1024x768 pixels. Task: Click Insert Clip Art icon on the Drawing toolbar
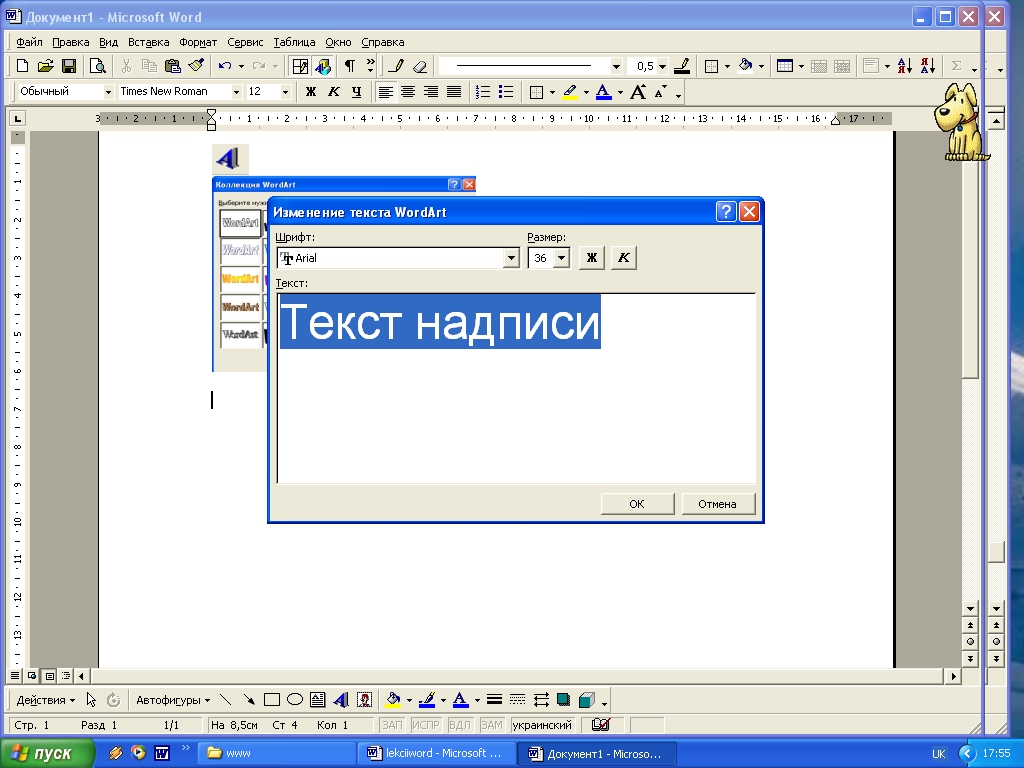(x=364, y=700)
